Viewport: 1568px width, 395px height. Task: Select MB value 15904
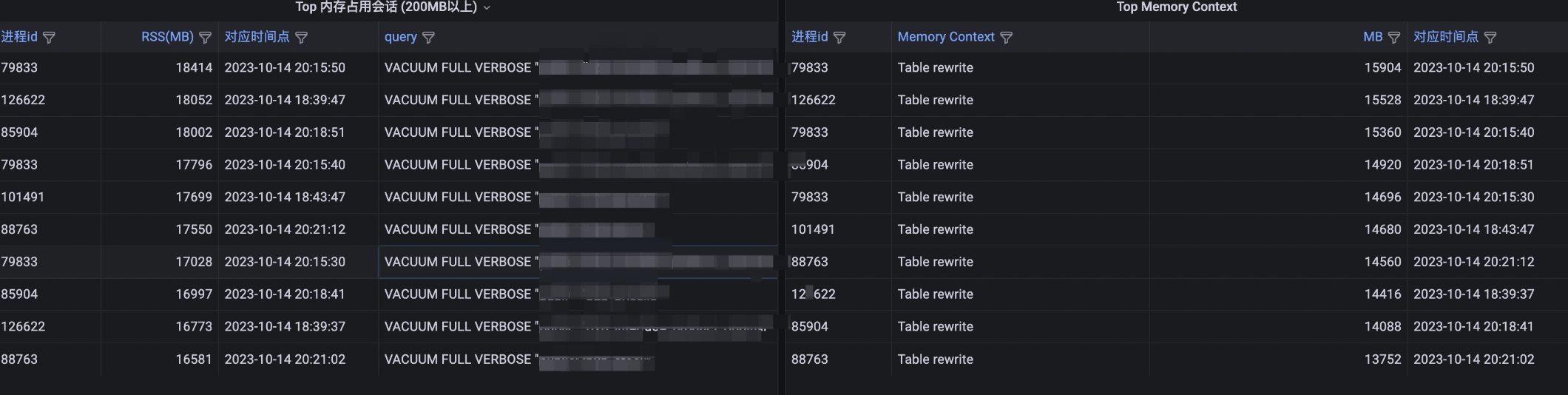click(x=1382, y=68)
